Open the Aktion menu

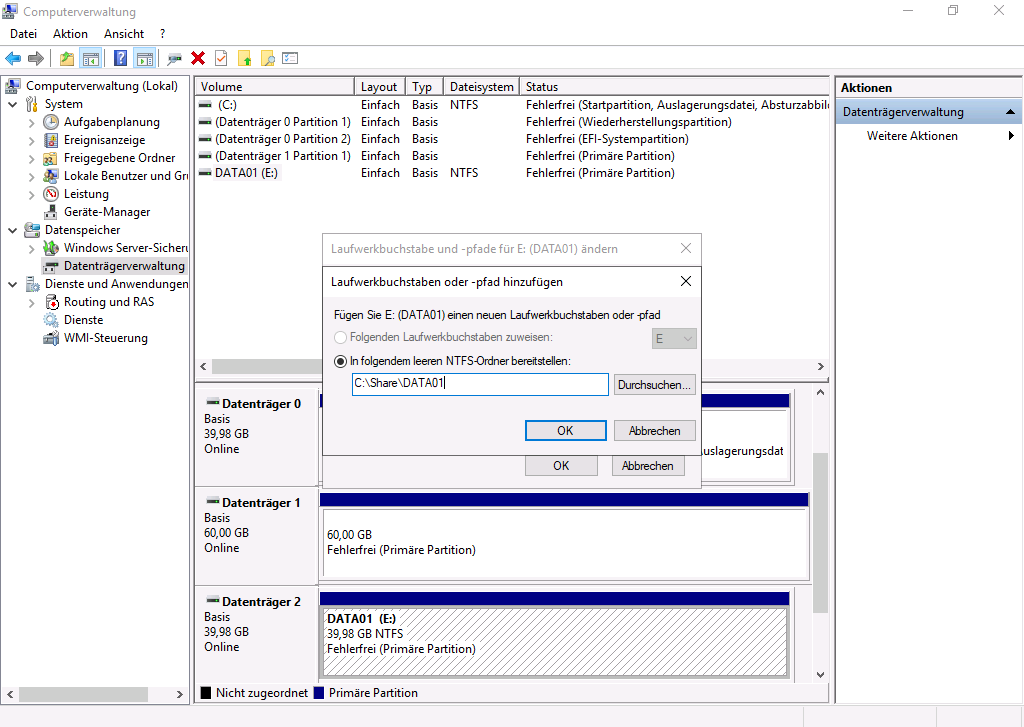point(70,34)
